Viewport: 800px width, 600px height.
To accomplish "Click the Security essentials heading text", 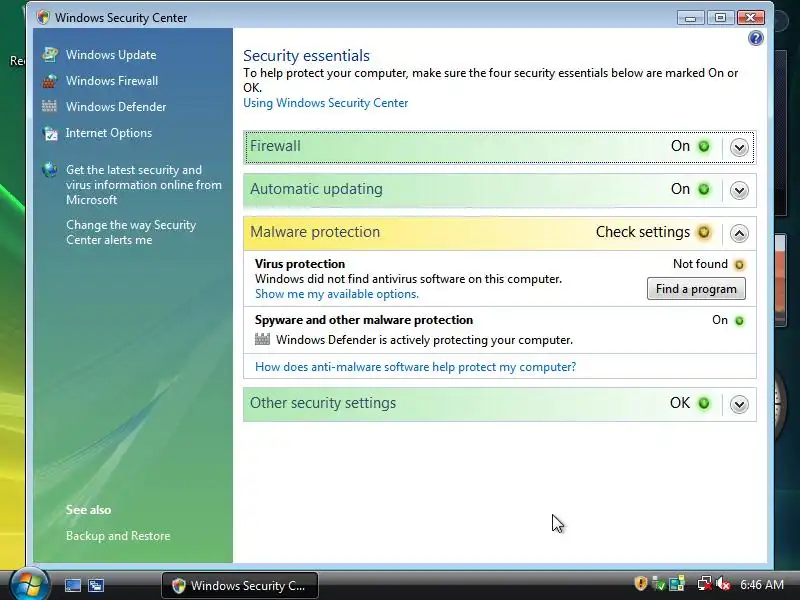I will pos(306,56).
